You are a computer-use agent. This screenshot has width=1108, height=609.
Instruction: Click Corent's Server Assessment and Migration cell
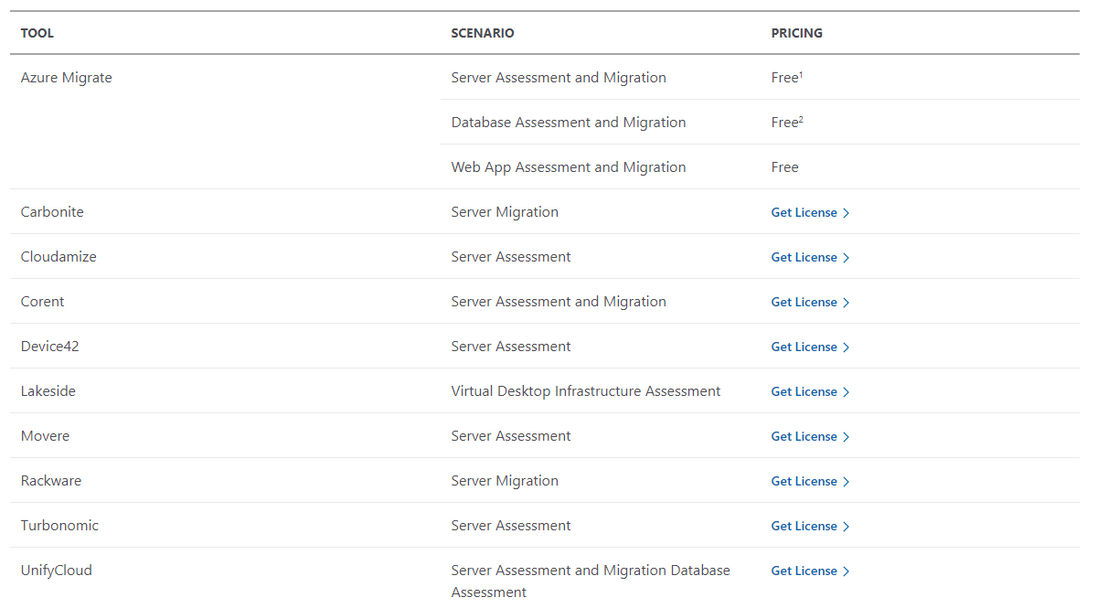tap(558, 302)
